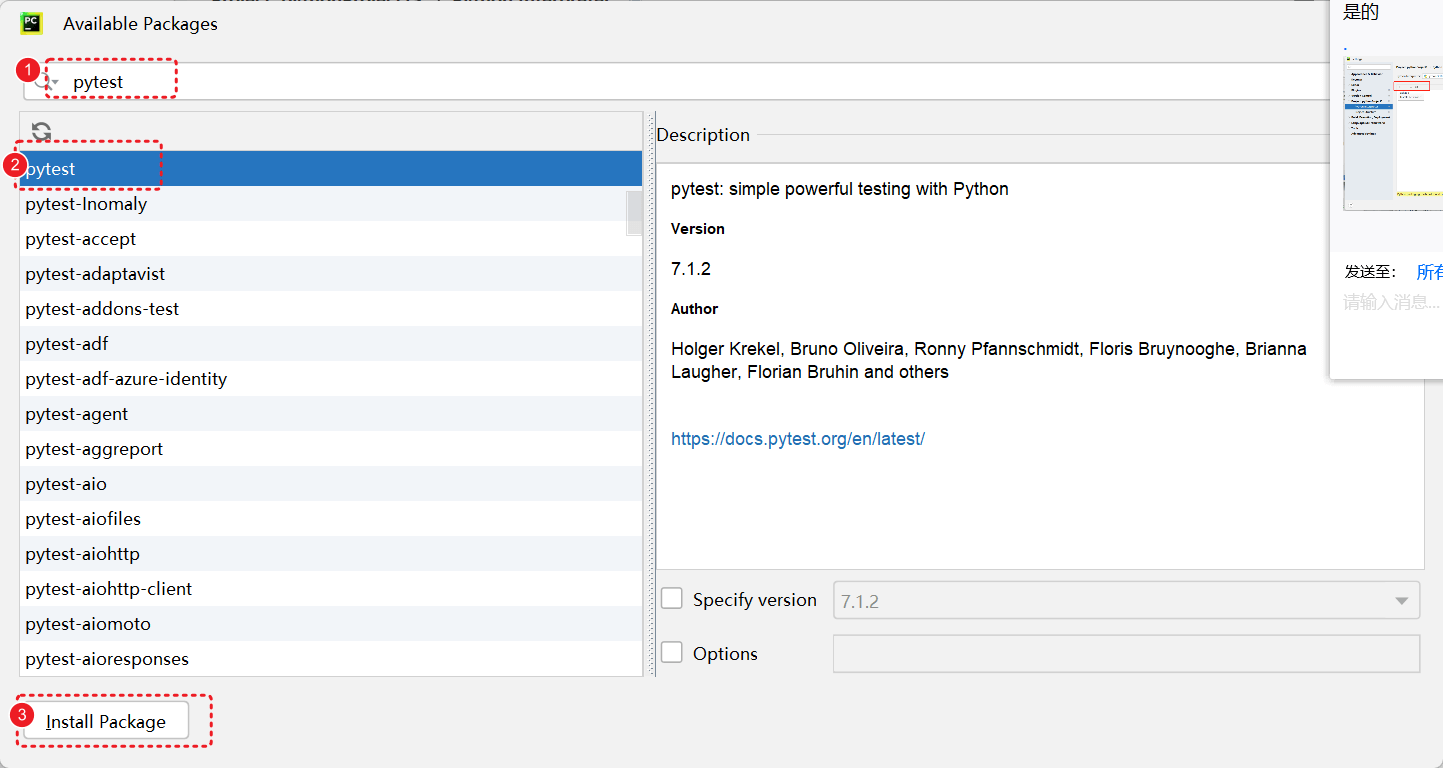This screenshot has height=768, width=1443.
Task: Select the pytest-aiohttp package row
Action: (x=330, y=554)
